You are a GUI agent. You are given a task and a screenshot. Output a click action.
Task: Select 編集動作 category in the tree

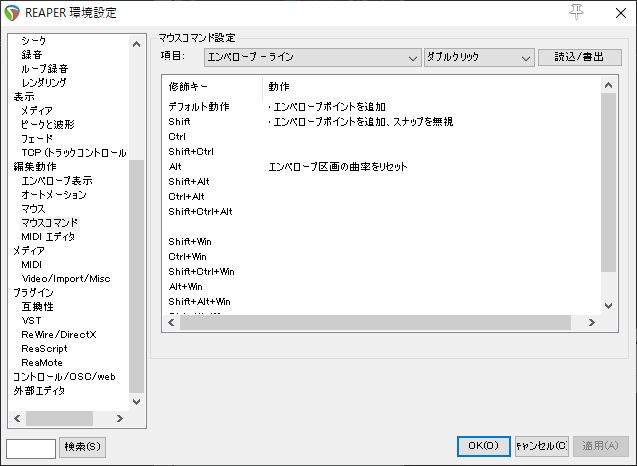(35, 167)
